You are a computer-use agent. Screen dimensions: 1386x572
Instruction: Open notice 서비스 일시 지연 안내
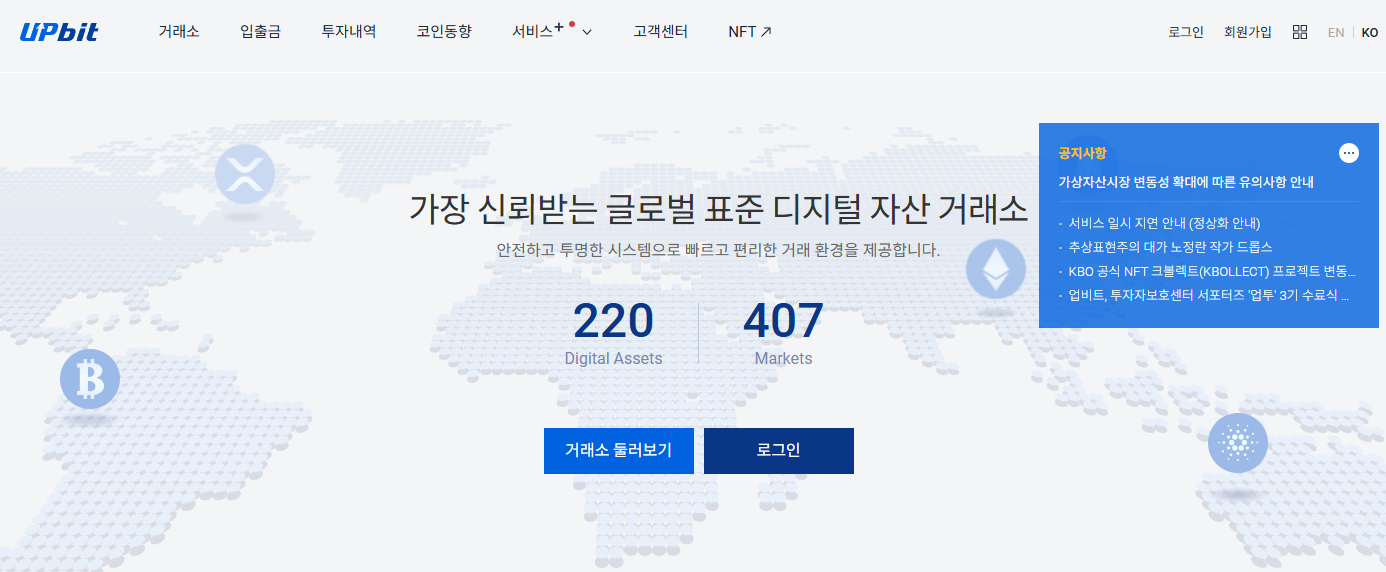pos(1164,223)
